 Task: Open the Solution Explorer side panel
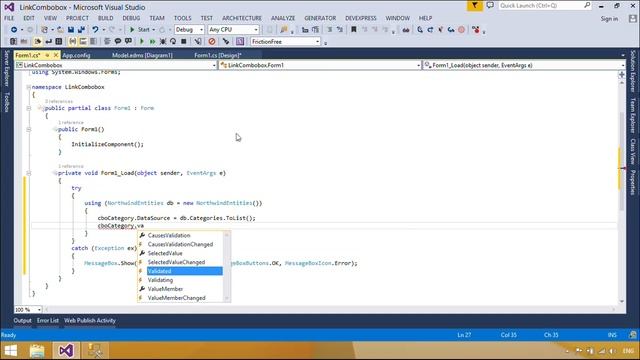coord(633,71)
